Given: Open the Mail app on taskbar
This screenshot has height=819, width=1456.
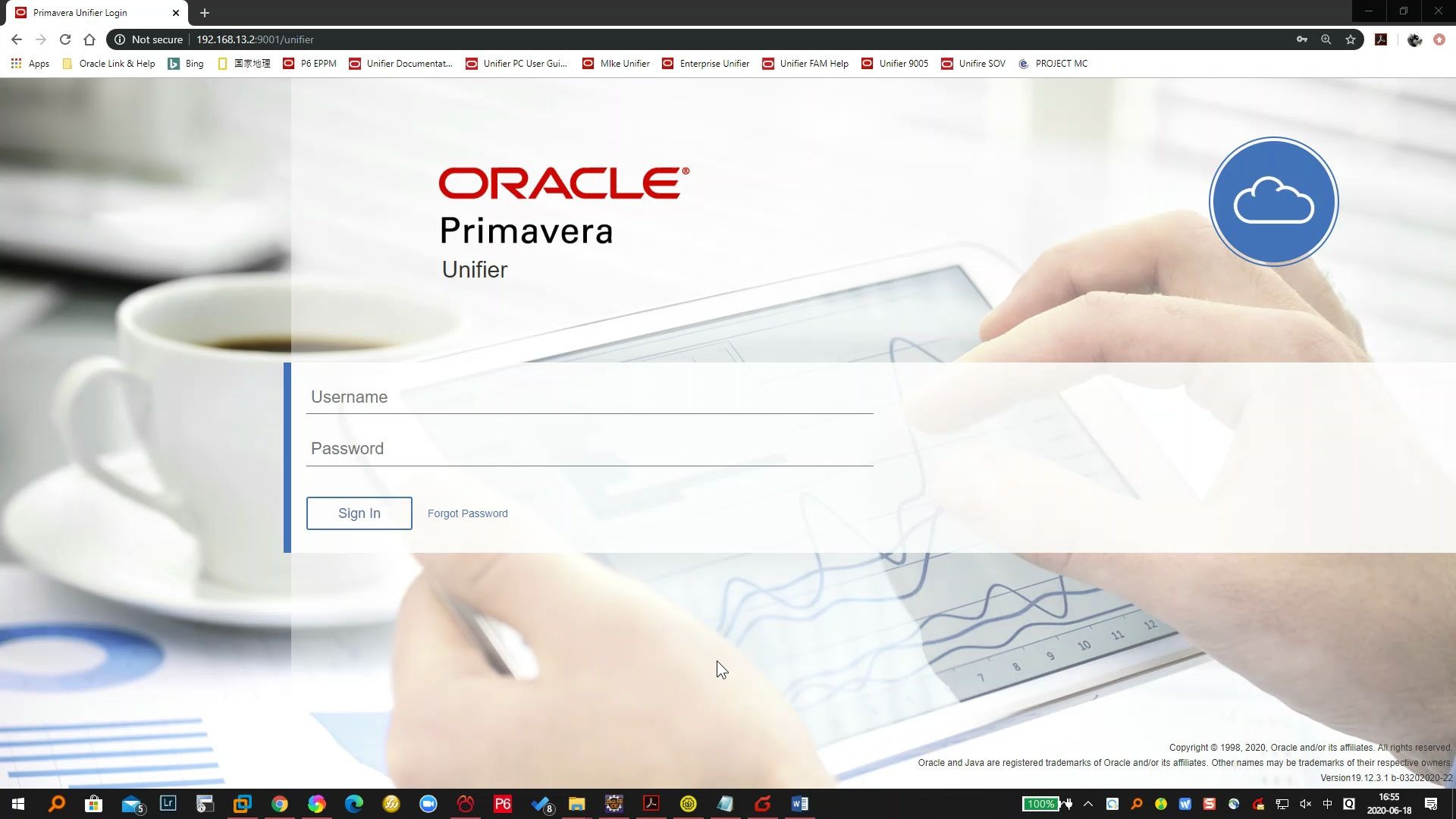Looking at the screenshot, I should [132, 804].
